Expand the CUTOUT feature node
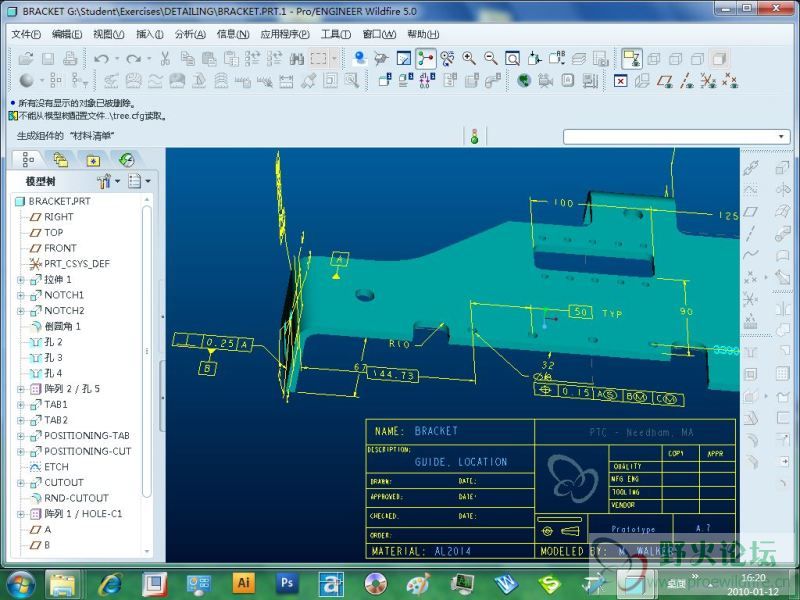 (x=20, y=483)
